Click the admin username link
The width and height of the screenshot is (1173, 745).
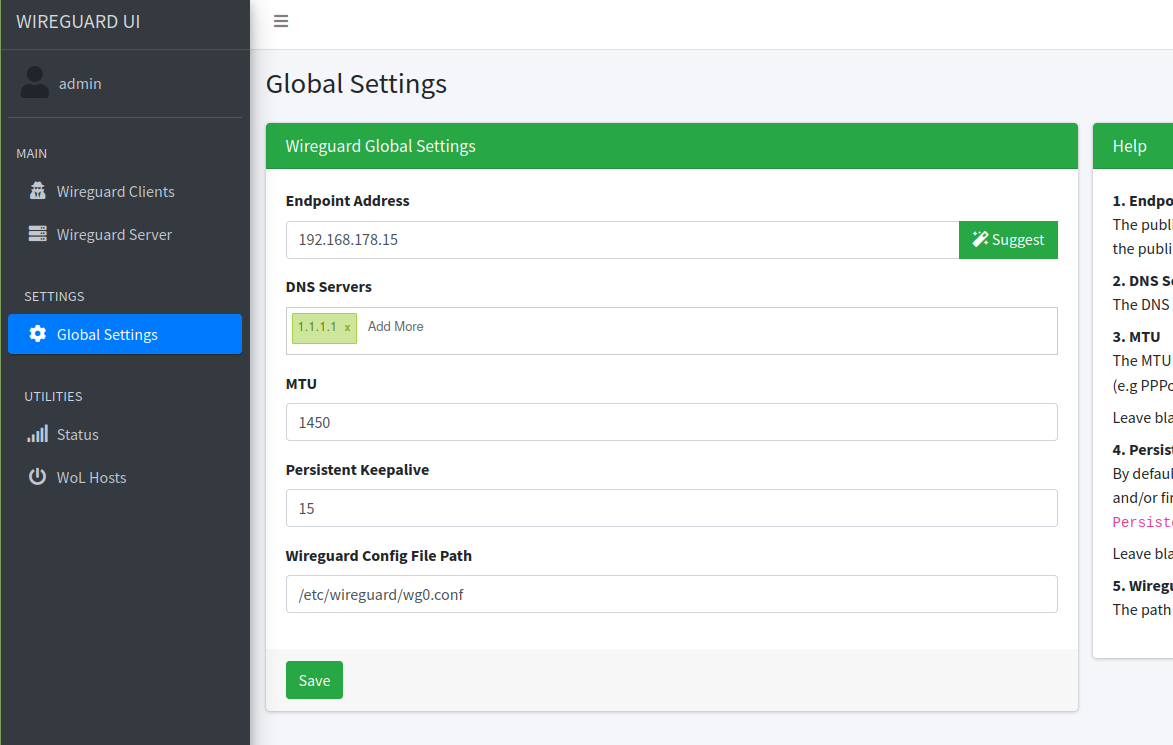[x=80, y=84]
